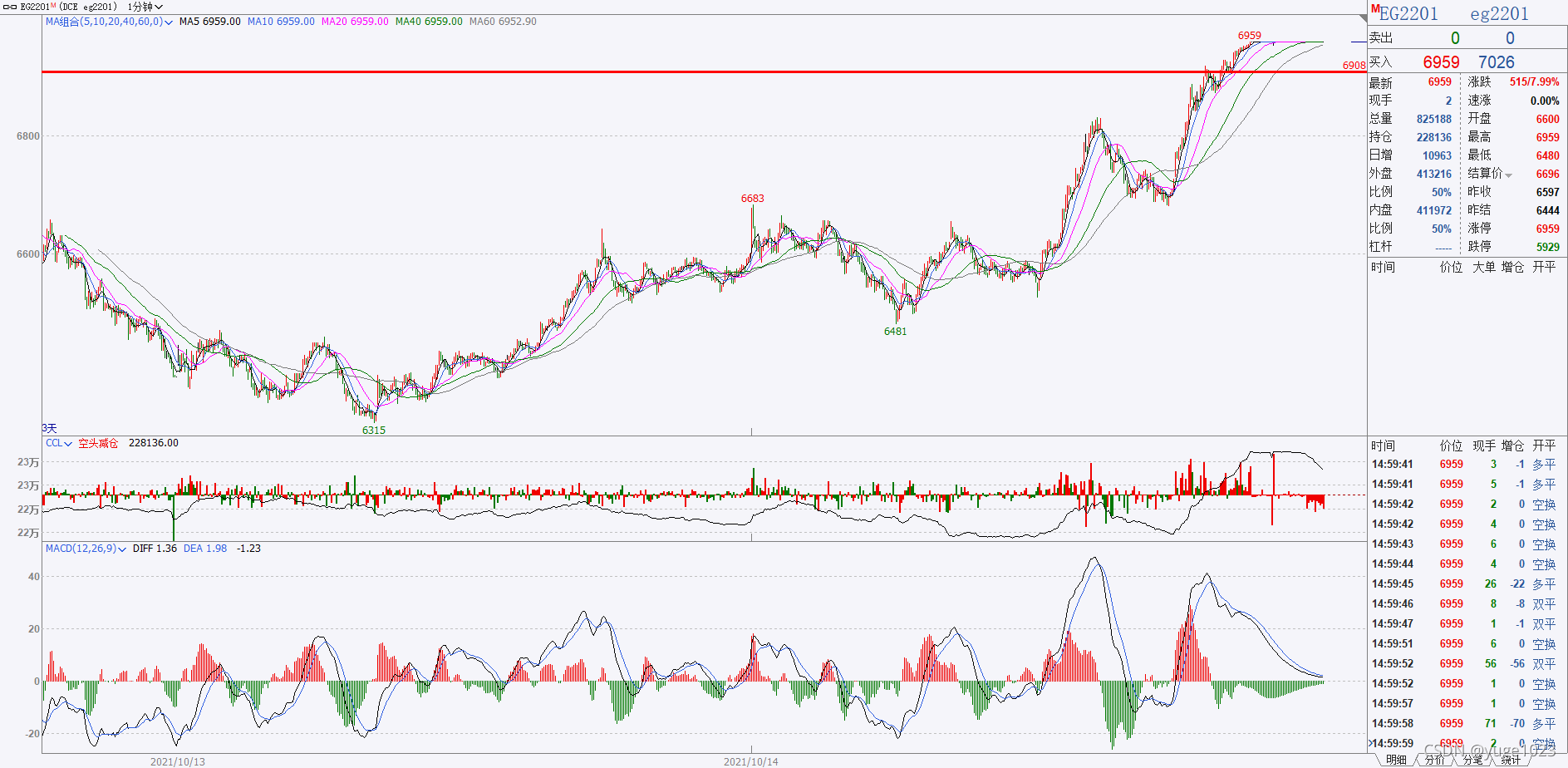Click the MA40 6959.00 label
Viewport: 1568px width, 768px height.
point(429,22)
